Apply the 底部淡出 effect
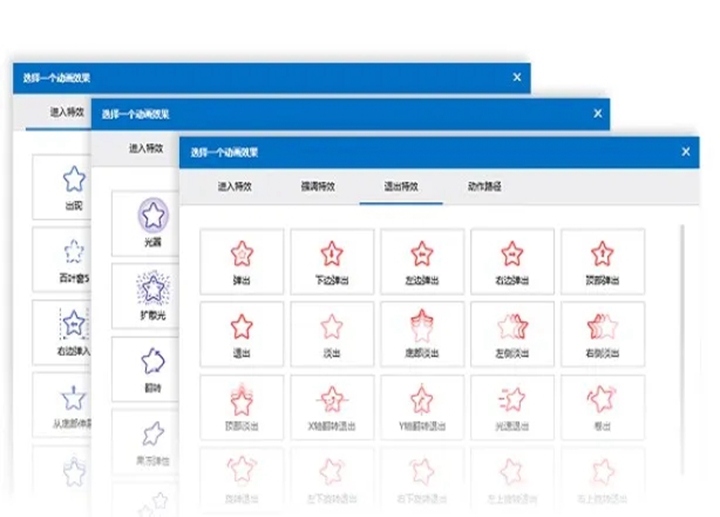 422,334
